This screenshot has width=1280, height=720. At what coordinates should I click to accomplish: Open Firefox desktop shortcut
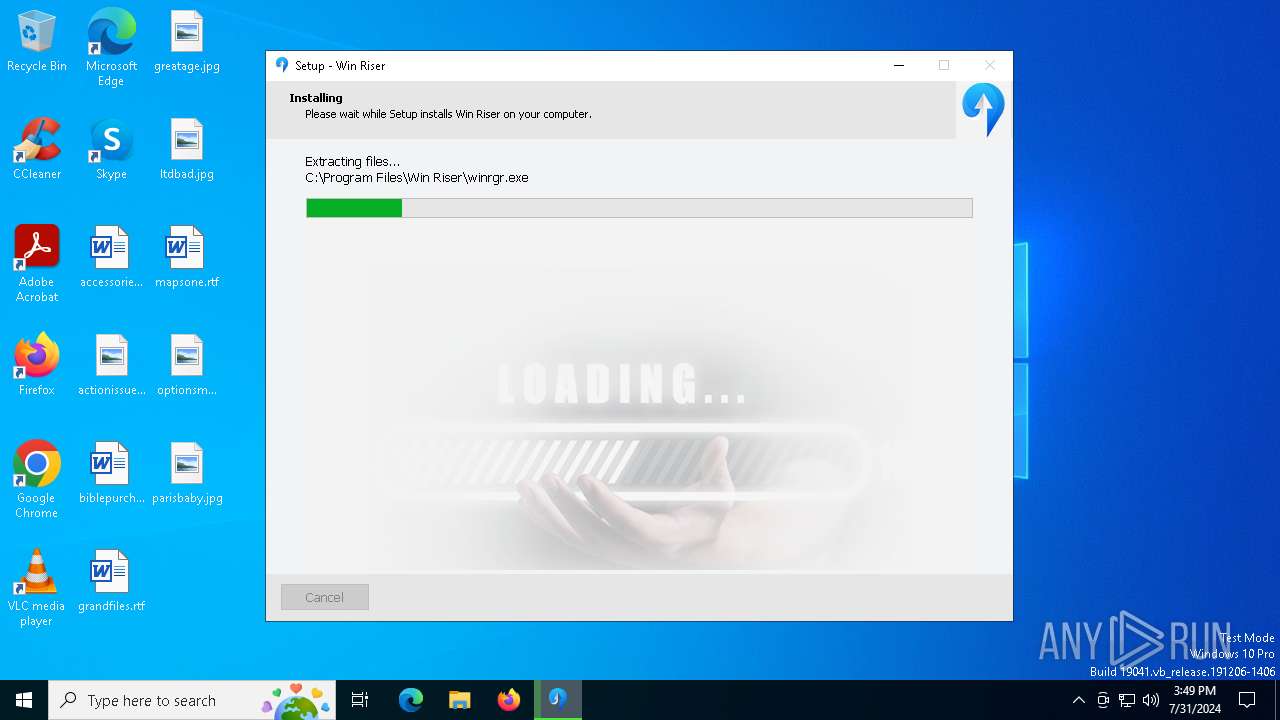coord(37,365)
